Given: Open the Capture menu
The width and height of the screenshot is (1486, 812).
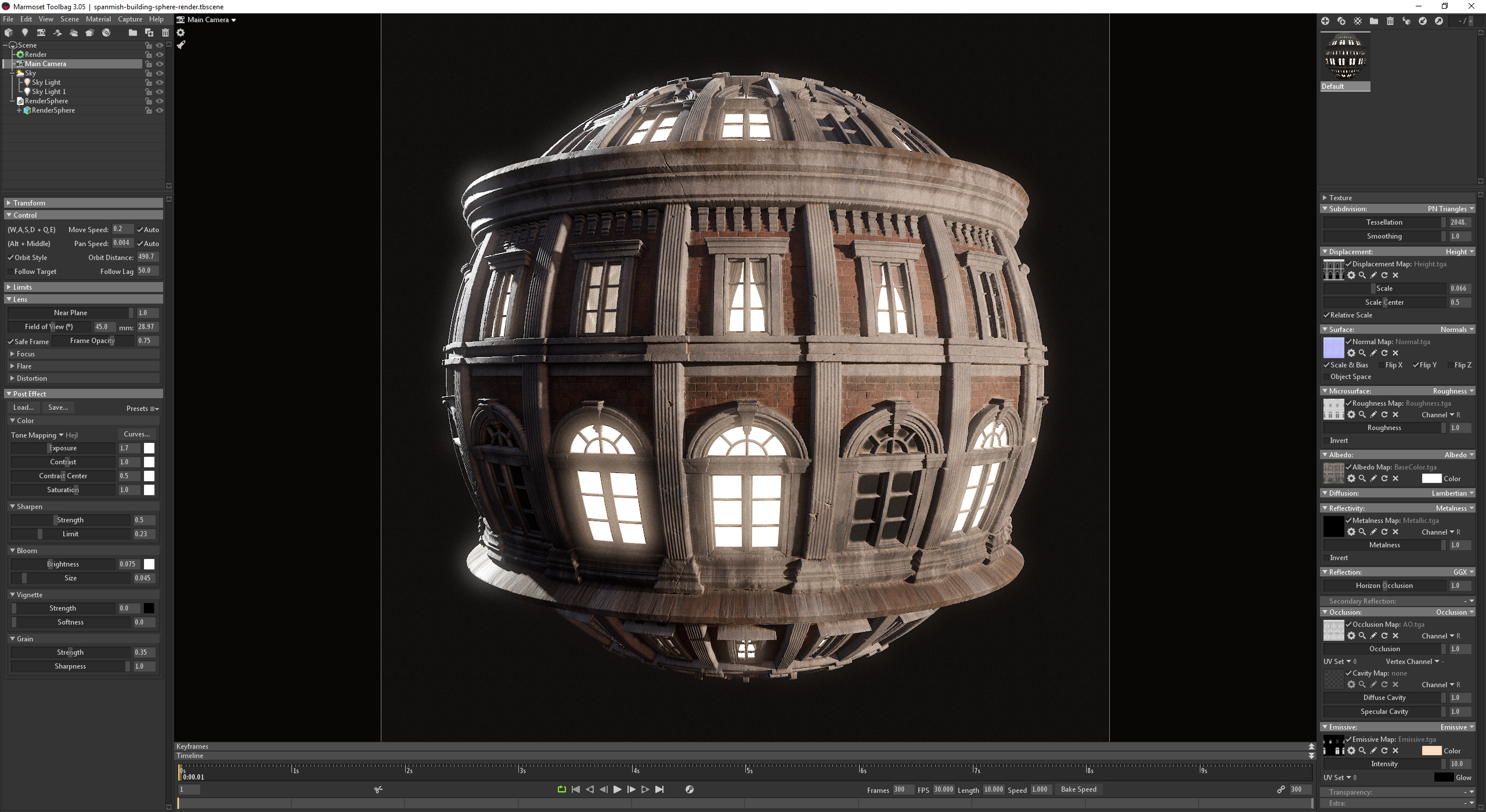Looking at the screenshot, I should [x=130, y=19].
